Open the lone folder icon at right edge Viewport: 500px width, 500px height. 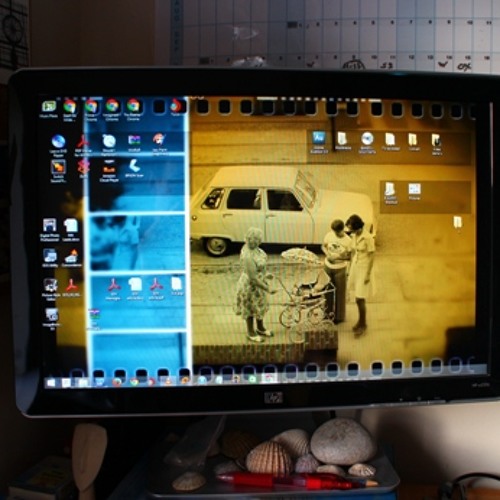pos(458,222)
